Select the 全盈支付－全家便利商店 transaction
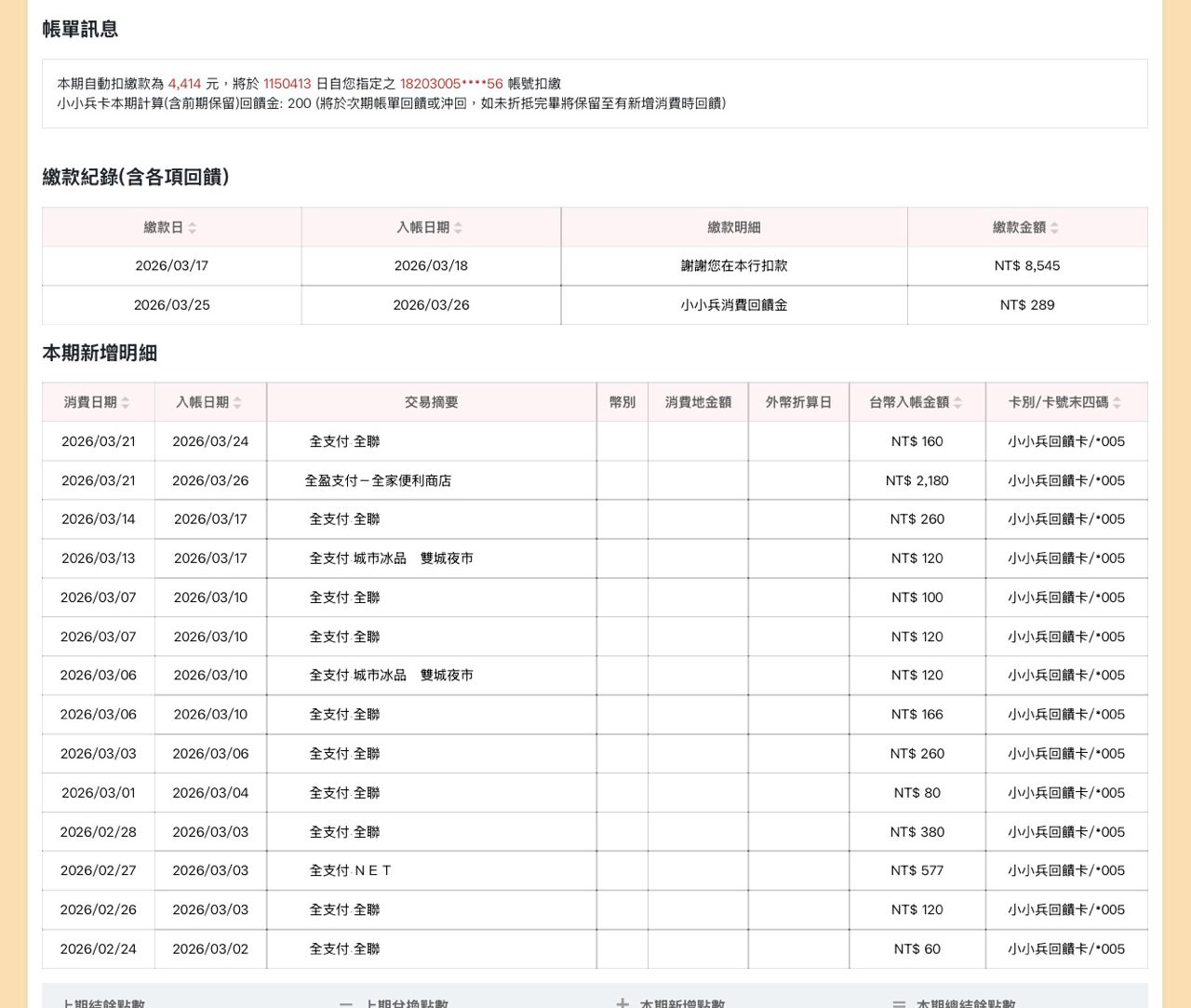The height and width of the screenshot is (1008, 1191). (378, 480)
